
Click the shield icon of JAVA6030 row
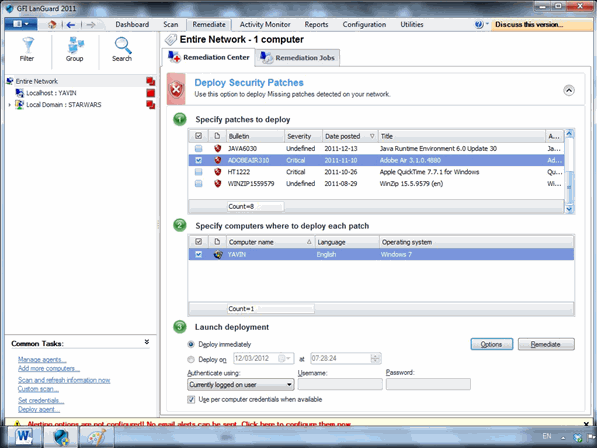click(217, 148)
